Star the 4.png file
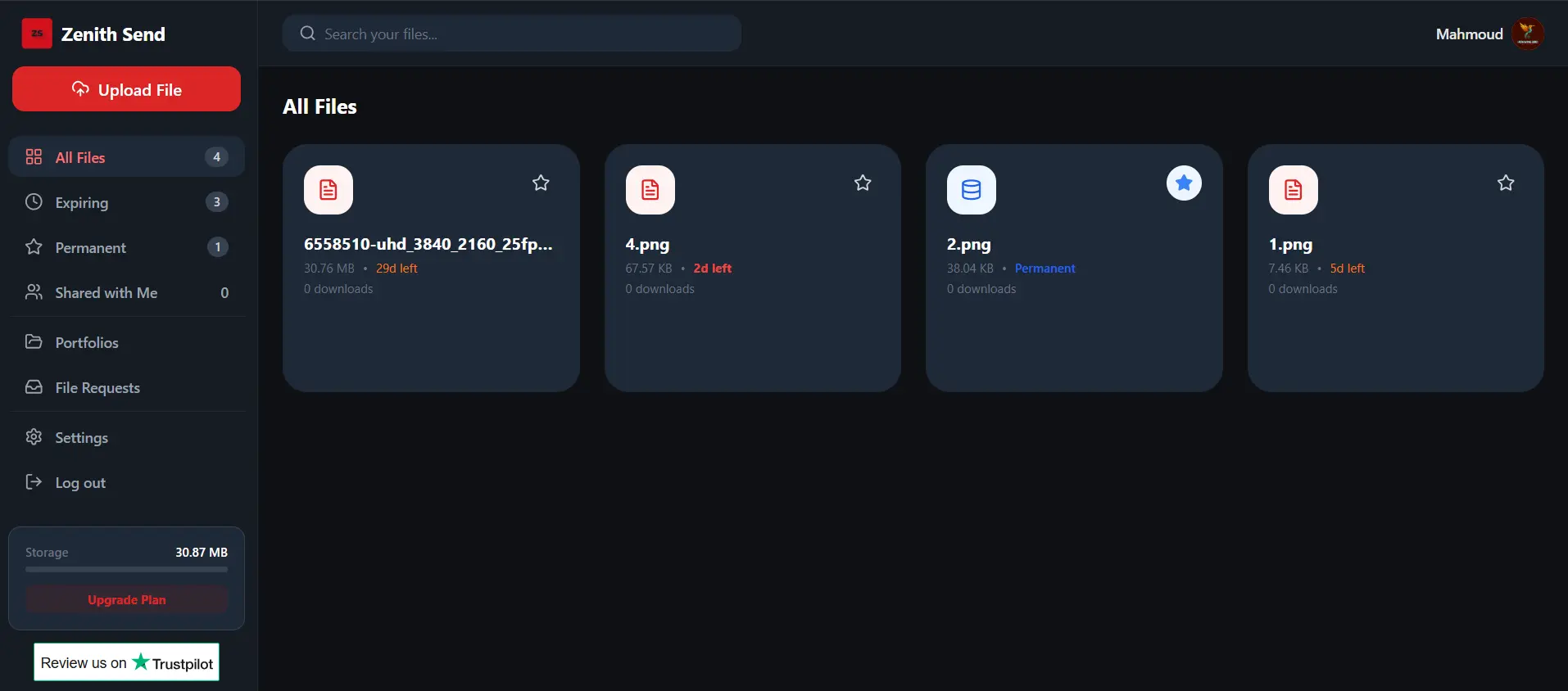 863,183
